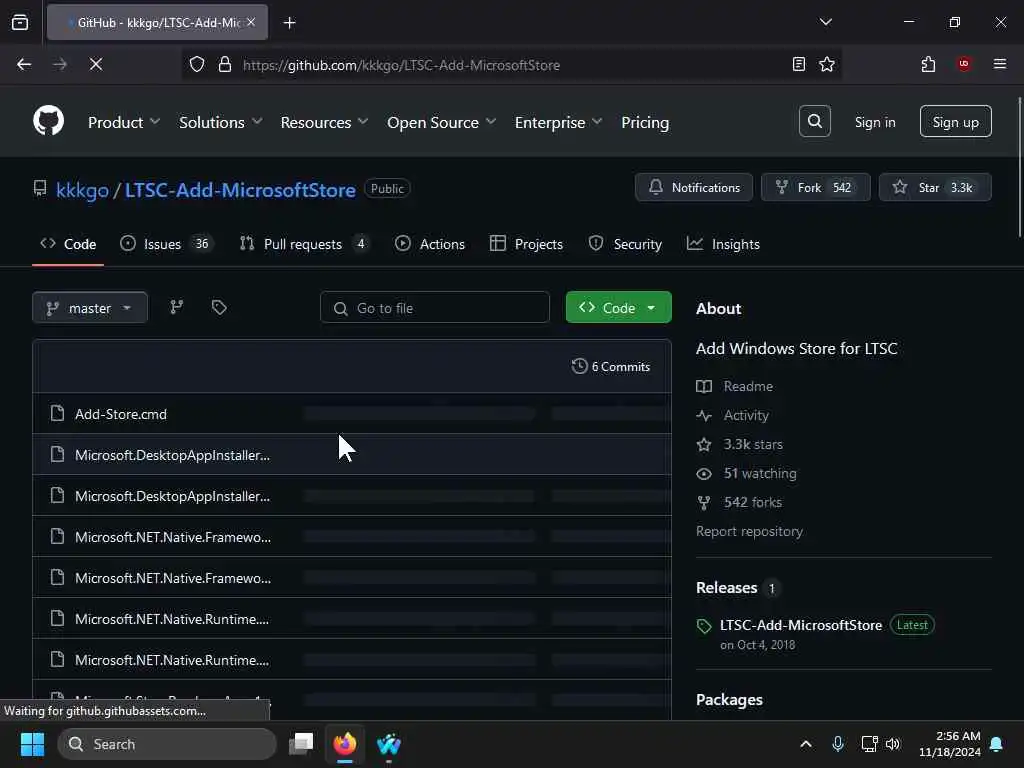Screen dimensions: 1024x768
Task: Open uBlock Origin extension icon
Action: pyautogui.click(x=964, y=64)
